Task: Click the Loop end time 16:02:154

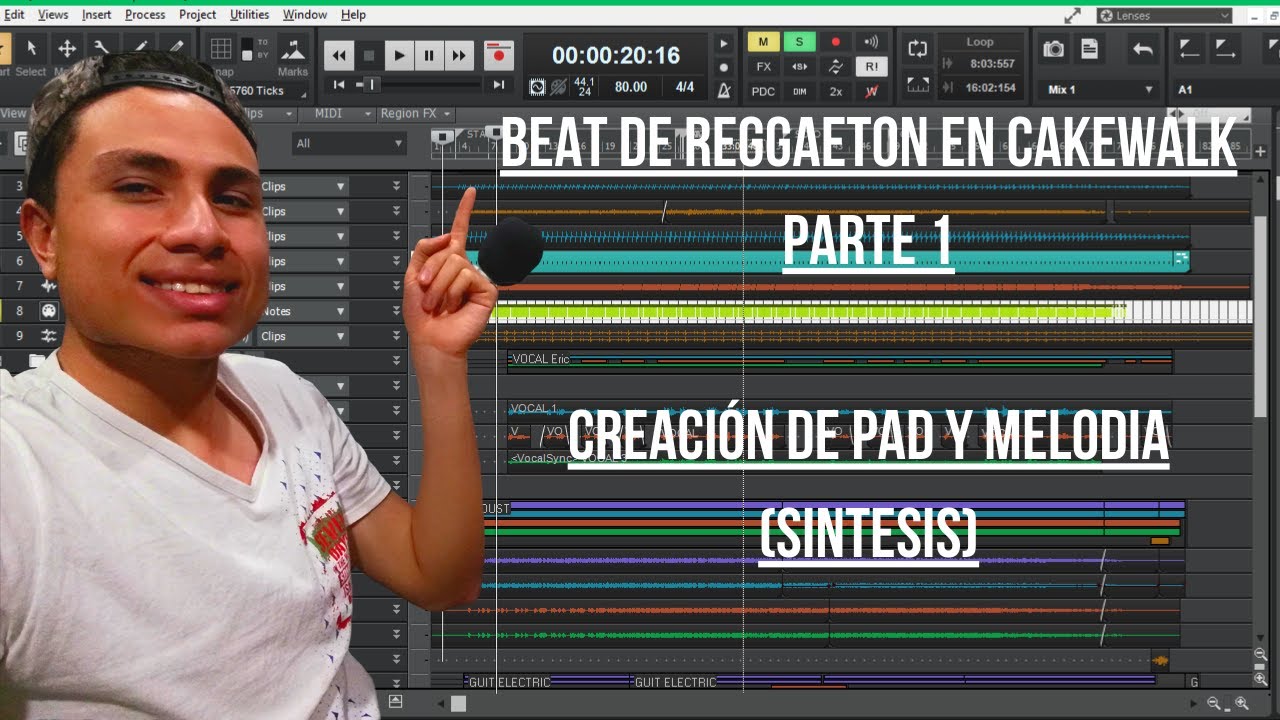Action: (989, 88)
